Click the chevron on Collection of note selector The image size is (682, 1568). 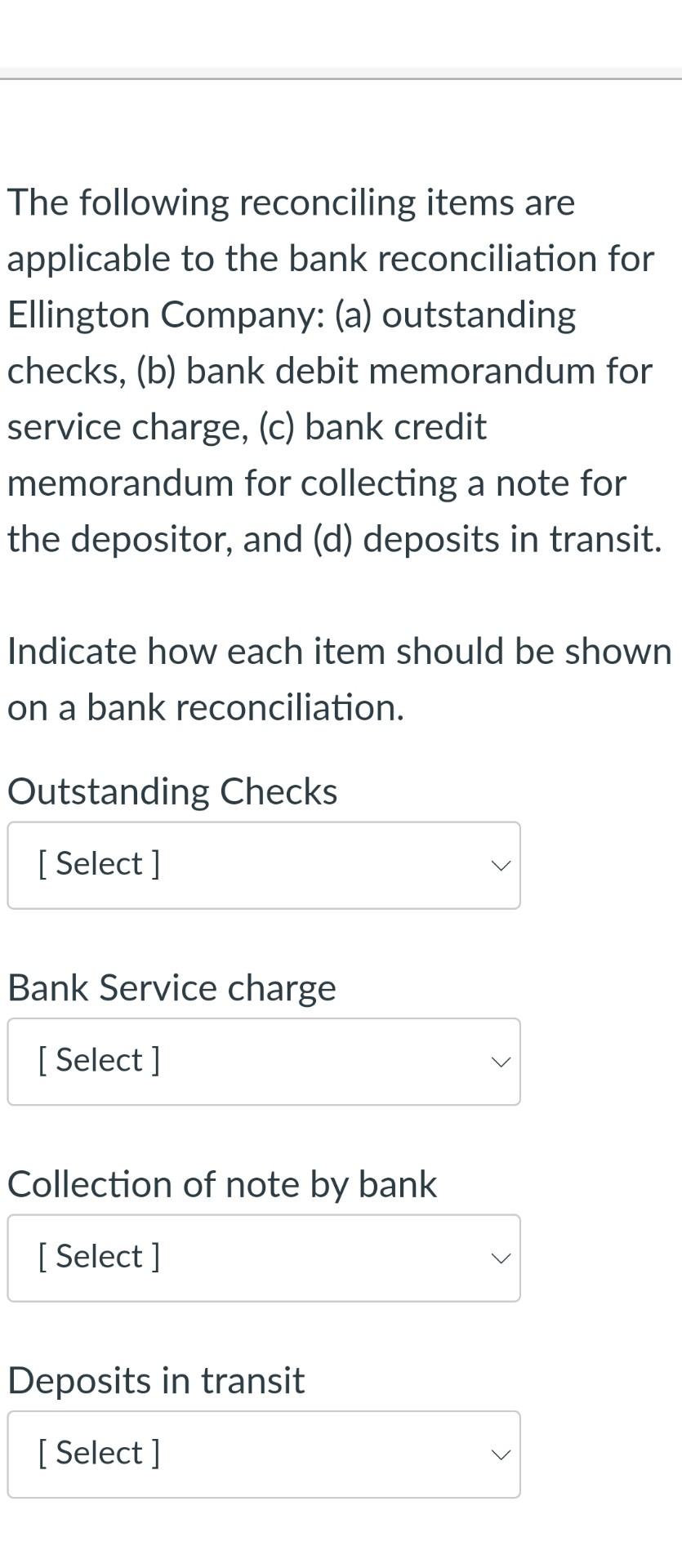pyautogui.click(x=501, y=1258)
